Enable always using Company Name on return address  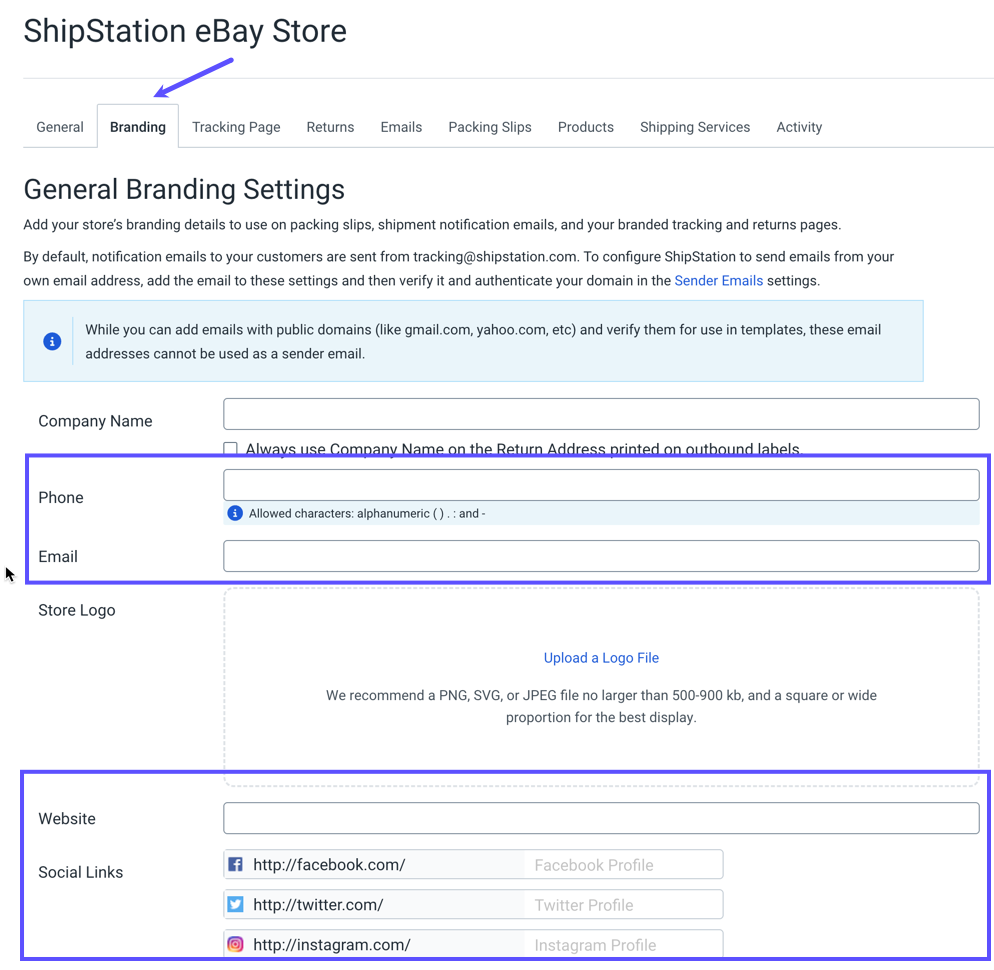[230, 448]
